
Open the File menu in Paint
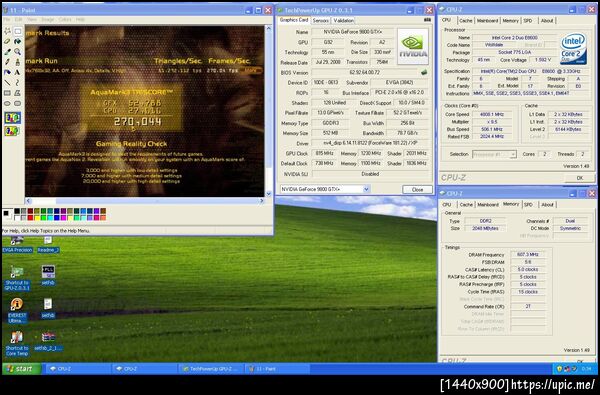coord(7,19)
